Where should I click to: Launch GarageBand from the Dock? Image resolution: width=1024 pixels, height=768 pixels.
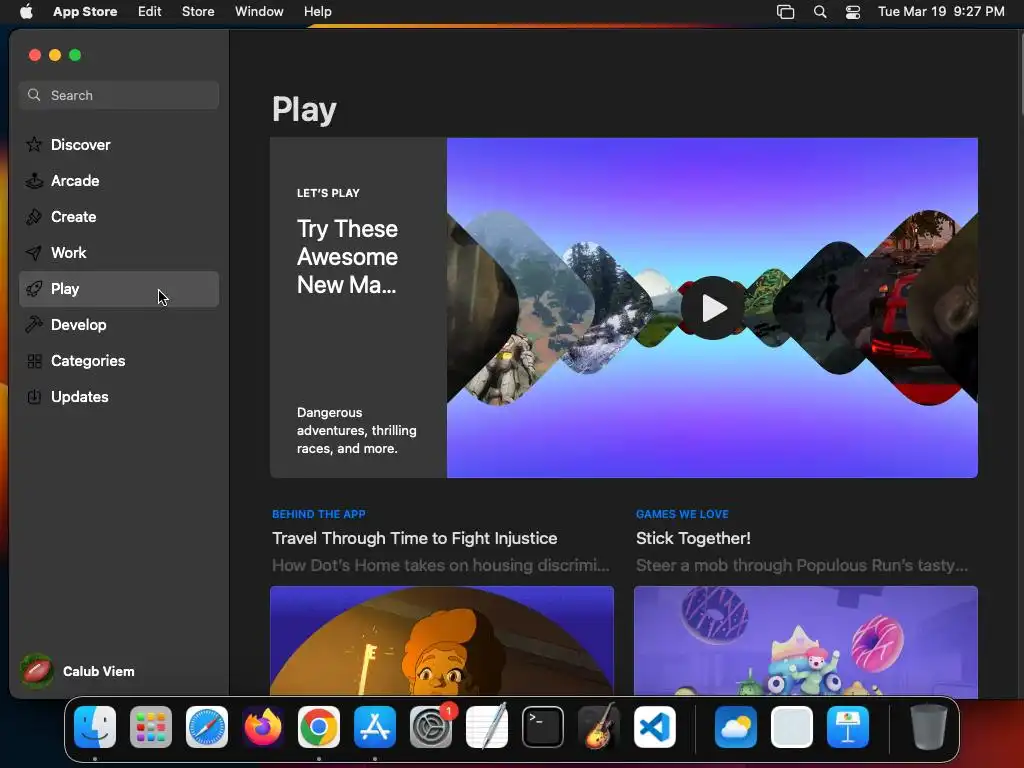[599, 727]
